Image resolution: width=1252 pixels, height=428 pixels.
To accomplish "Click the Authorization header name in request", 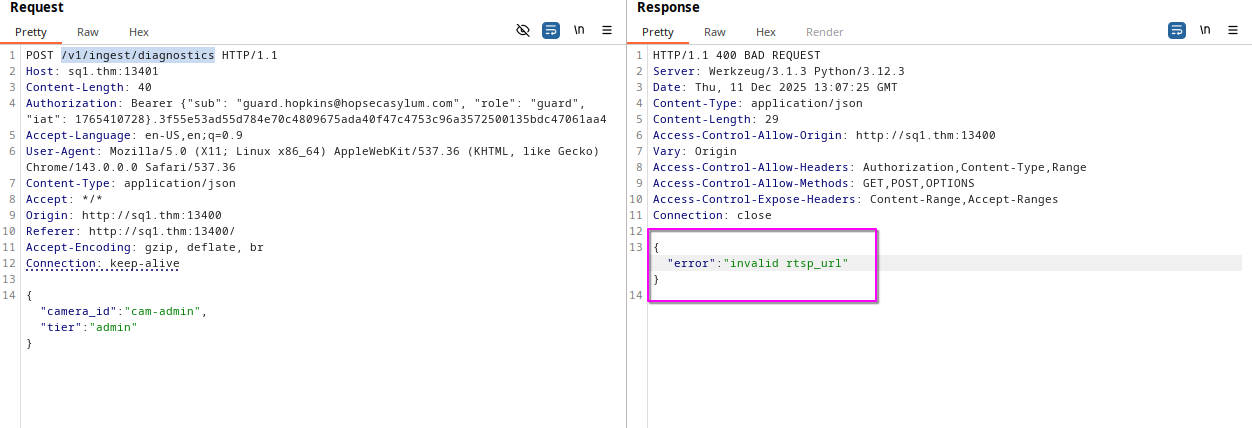I will pyautogui.click(x=71, y=103).
